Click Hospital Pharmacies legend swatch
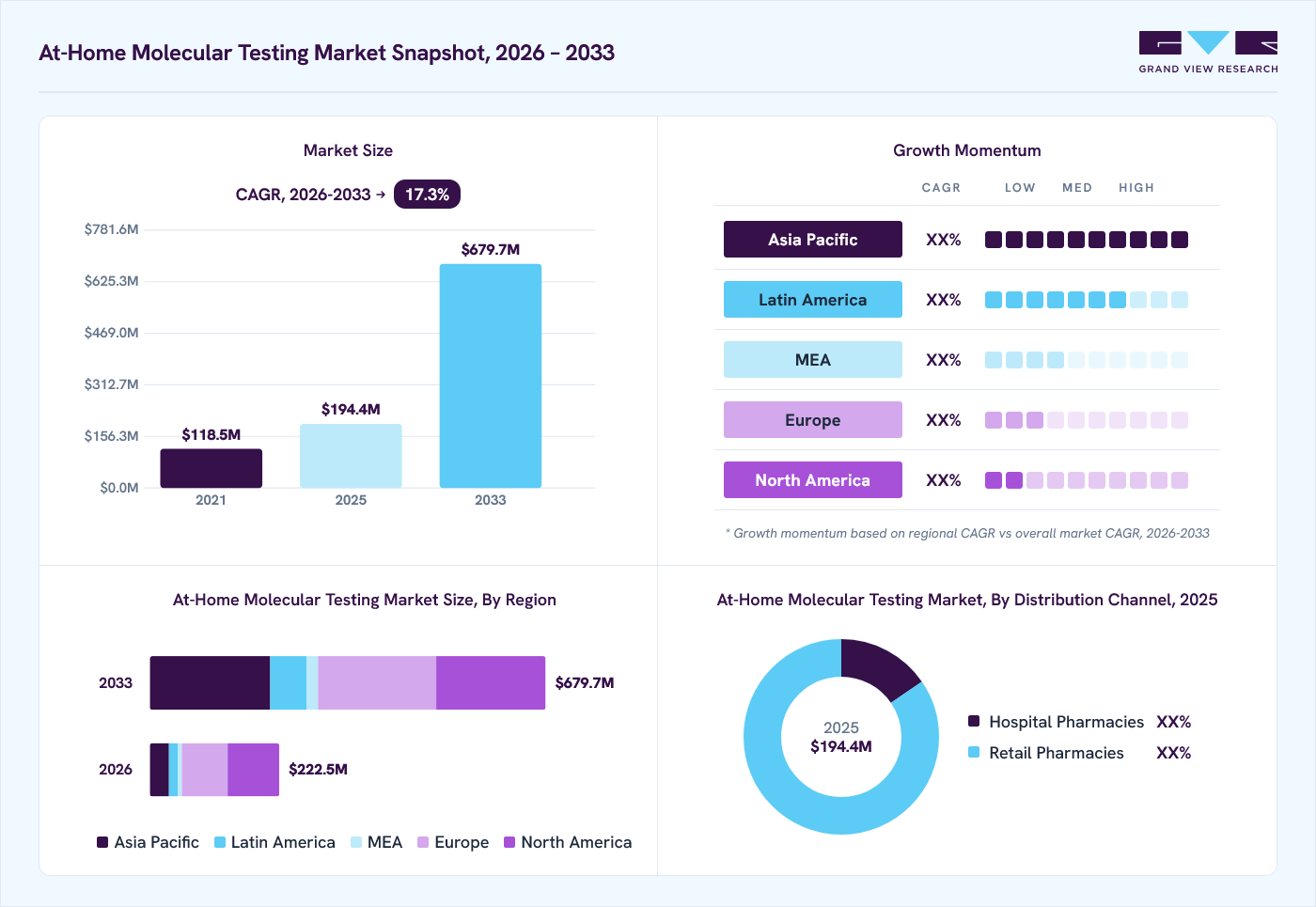Screen dimensions: 1316x907 pyautogui.click(x=974, y=721)
